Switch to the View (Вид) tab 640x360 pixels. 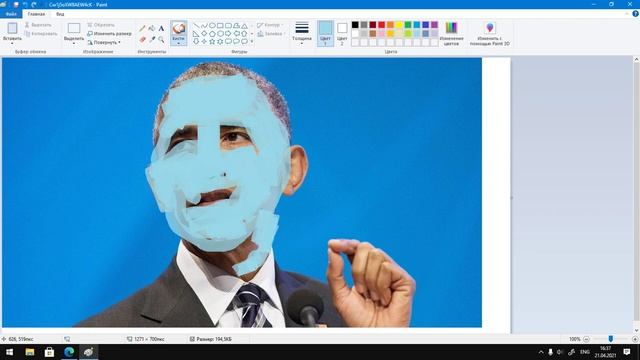coord(60,14)
